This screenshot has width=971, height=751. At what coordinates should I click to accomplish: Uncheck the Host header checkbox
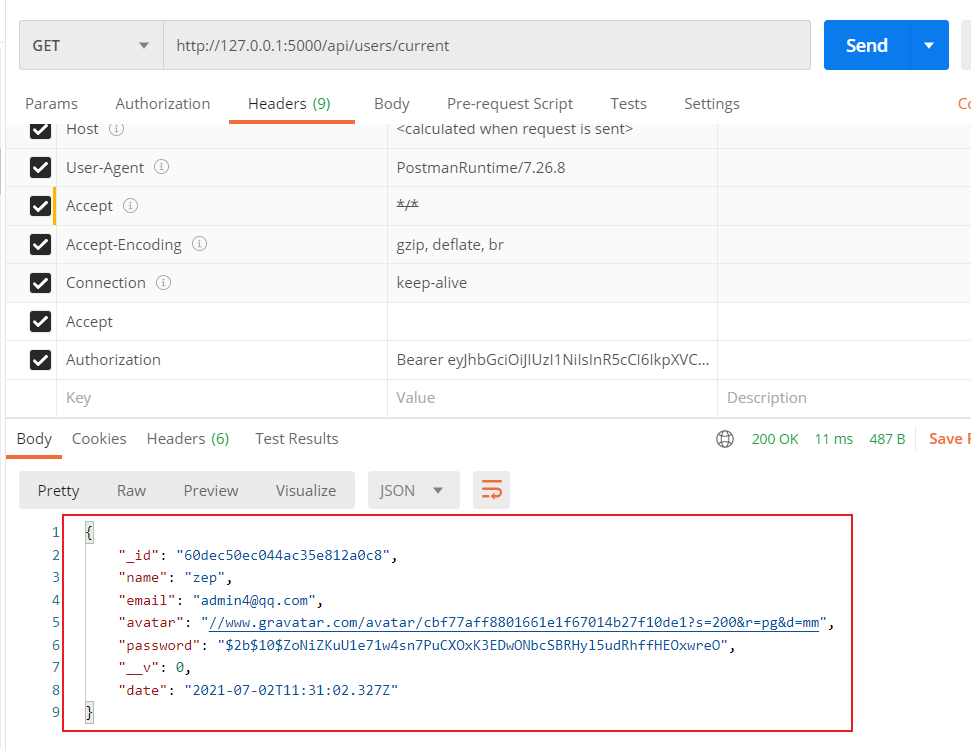coord(40,129)
